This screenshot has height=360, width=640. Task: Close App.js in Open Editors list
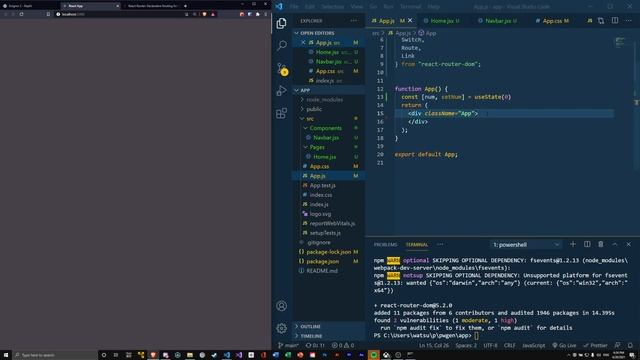[303, 42]
